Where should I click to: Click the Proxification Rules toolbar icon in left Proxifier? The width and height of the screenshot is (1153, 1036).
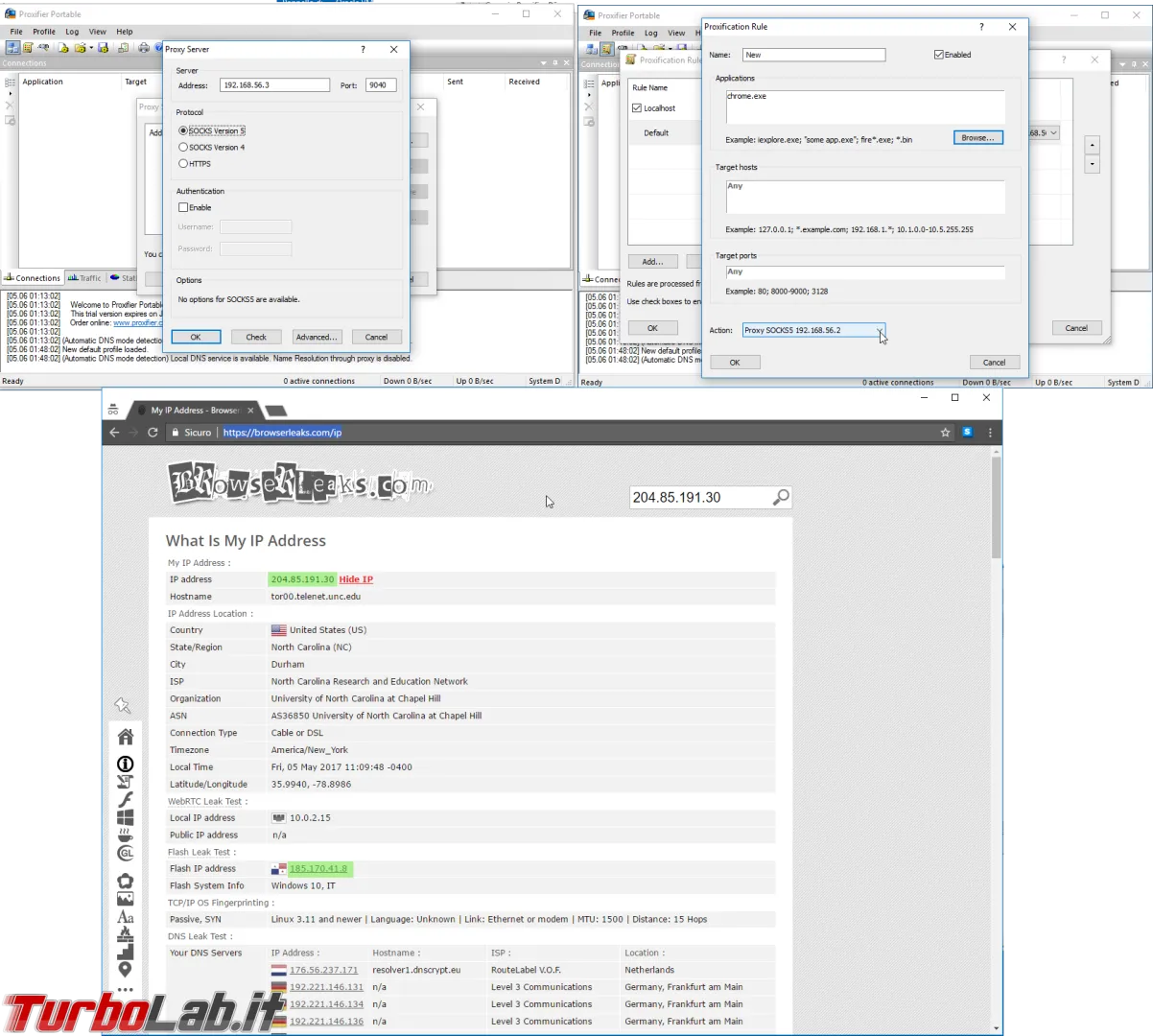(28, 47)
